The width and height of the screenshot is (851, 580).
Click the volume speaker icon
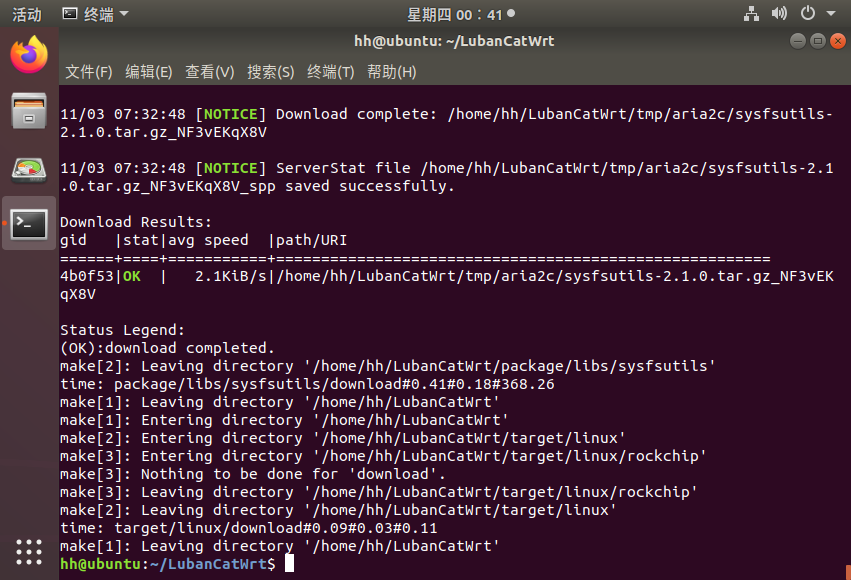point(779,14)
